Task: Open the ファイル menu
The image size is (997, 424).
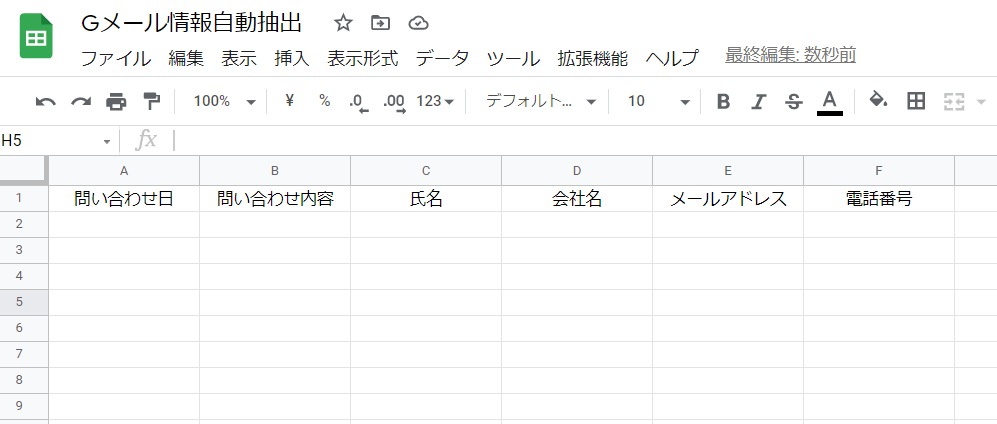Action: 116,58
